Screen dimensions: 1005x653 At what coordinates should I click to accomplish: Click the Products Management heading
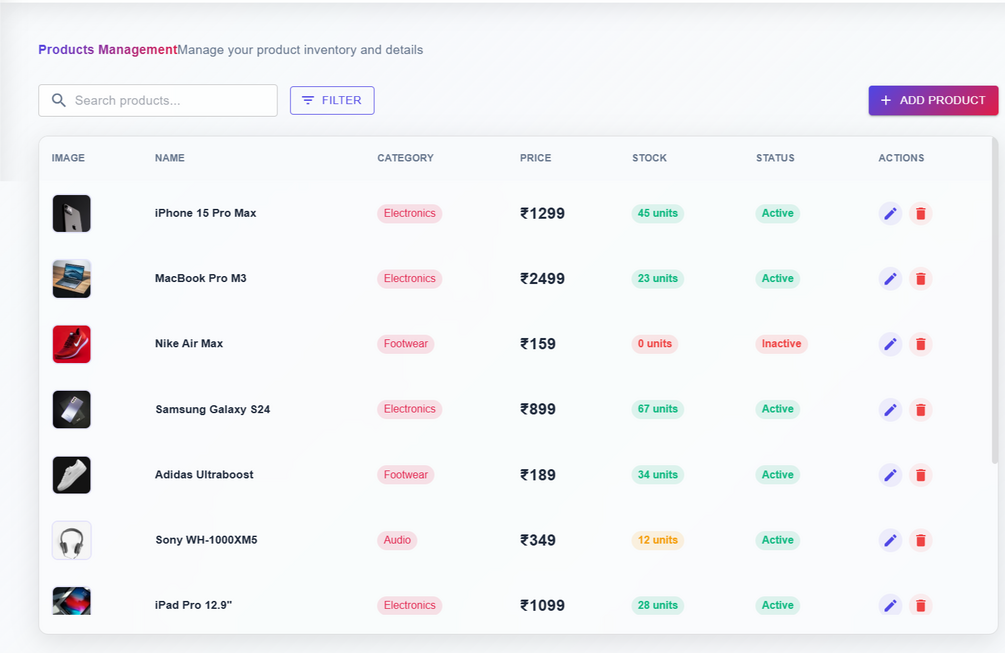pos(107,50)
